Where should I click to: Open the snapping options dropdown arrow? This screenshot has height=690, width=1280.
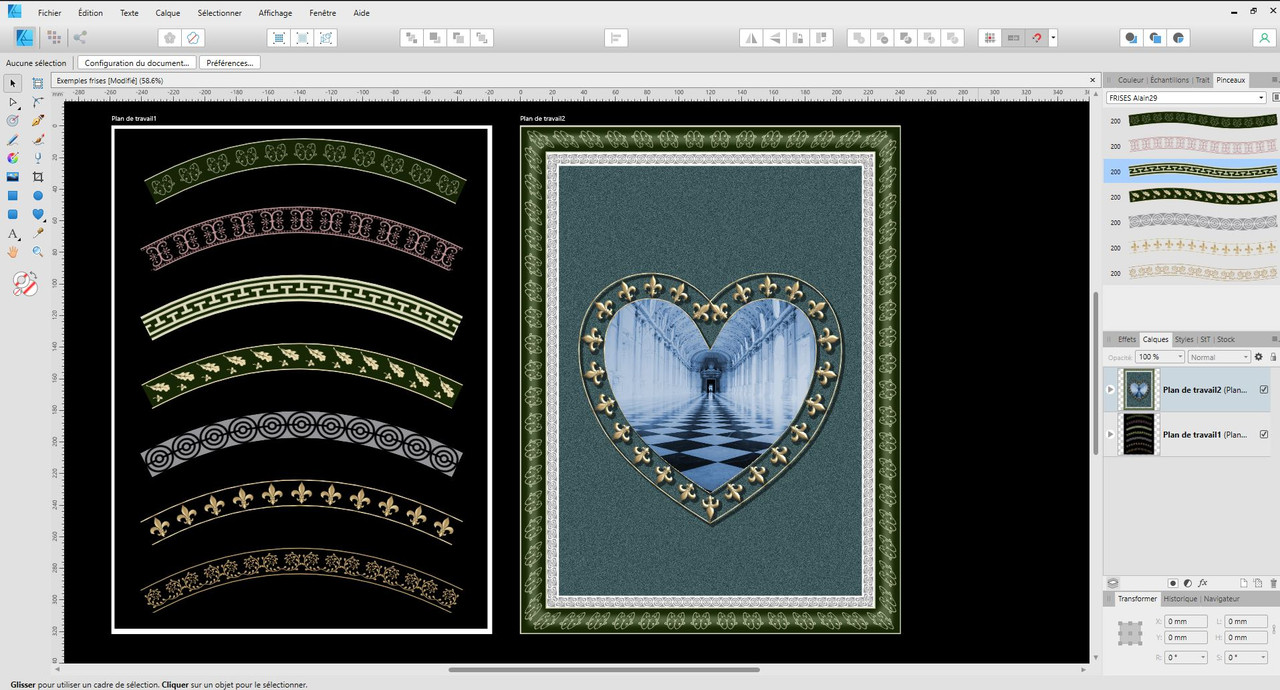coord(1053,38)
